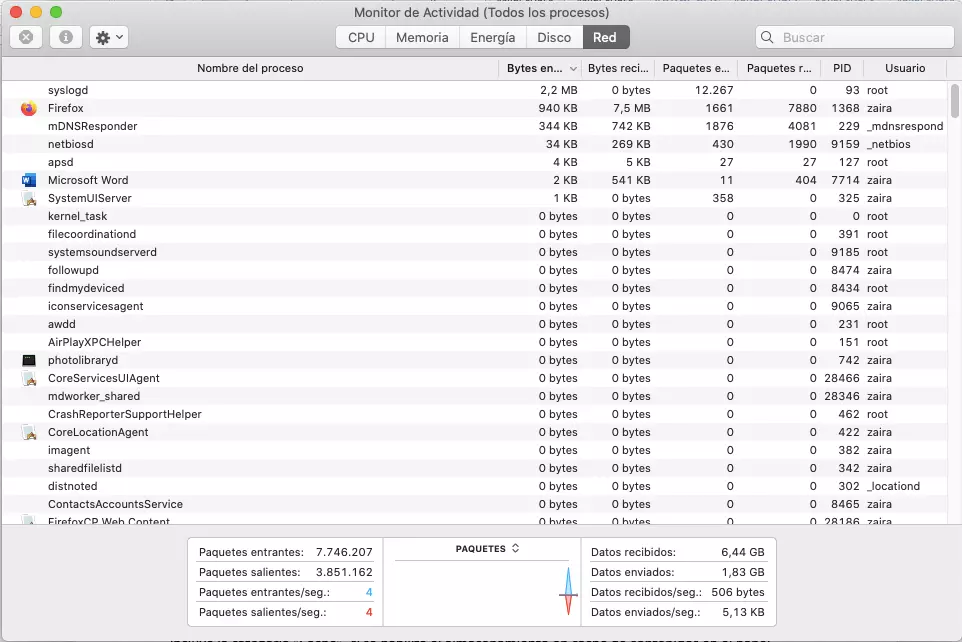Viewport: 962px width, 642px height.
Task: Toggle the PAQUETES graph type selector
Action: tap(488, 549)
